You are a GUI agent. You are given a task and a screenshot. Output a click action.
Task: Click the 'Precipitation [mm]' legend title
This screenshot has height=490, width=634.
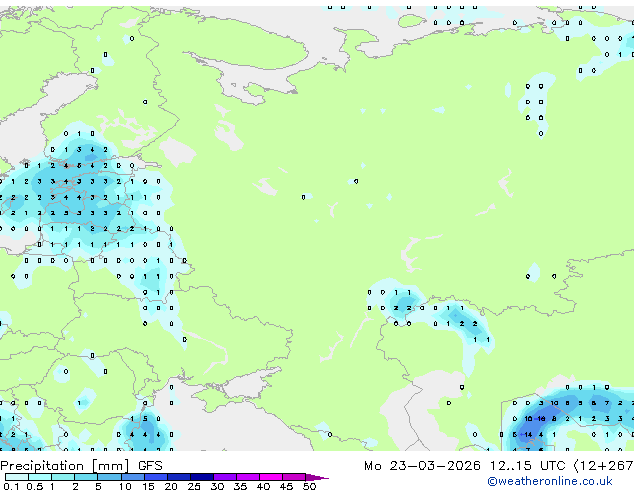(x=65, y=466)
